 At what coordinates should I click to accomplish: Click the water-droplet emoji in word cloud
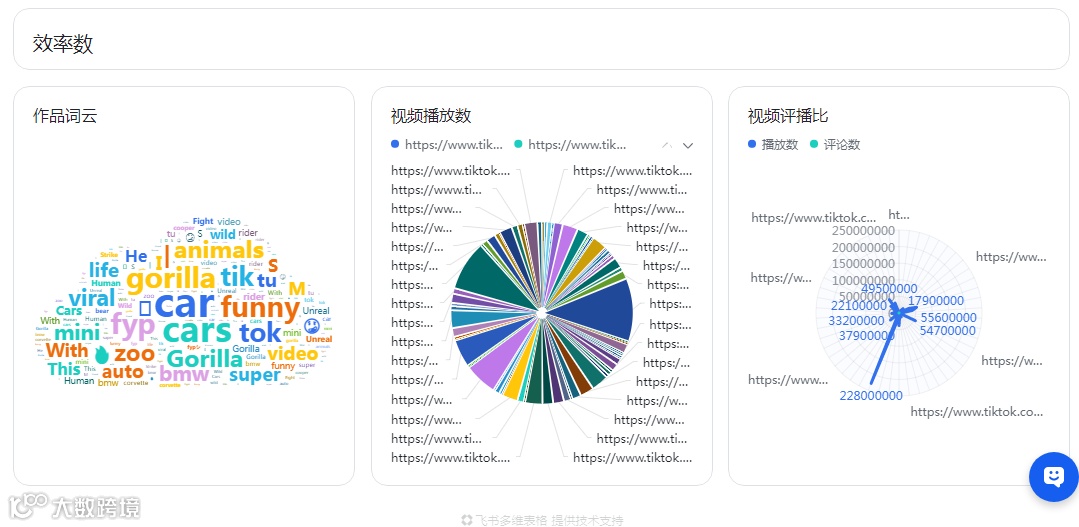pos(102,355)
